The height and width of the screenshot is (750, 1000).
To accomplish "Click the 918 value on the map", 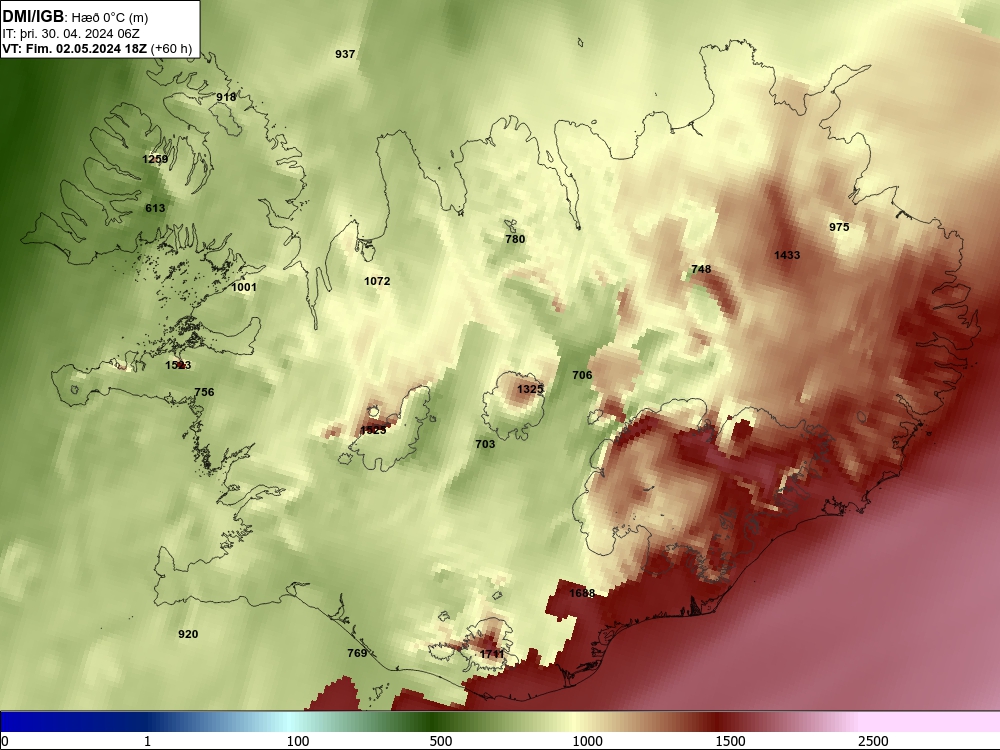I will [x=226, y=97].
